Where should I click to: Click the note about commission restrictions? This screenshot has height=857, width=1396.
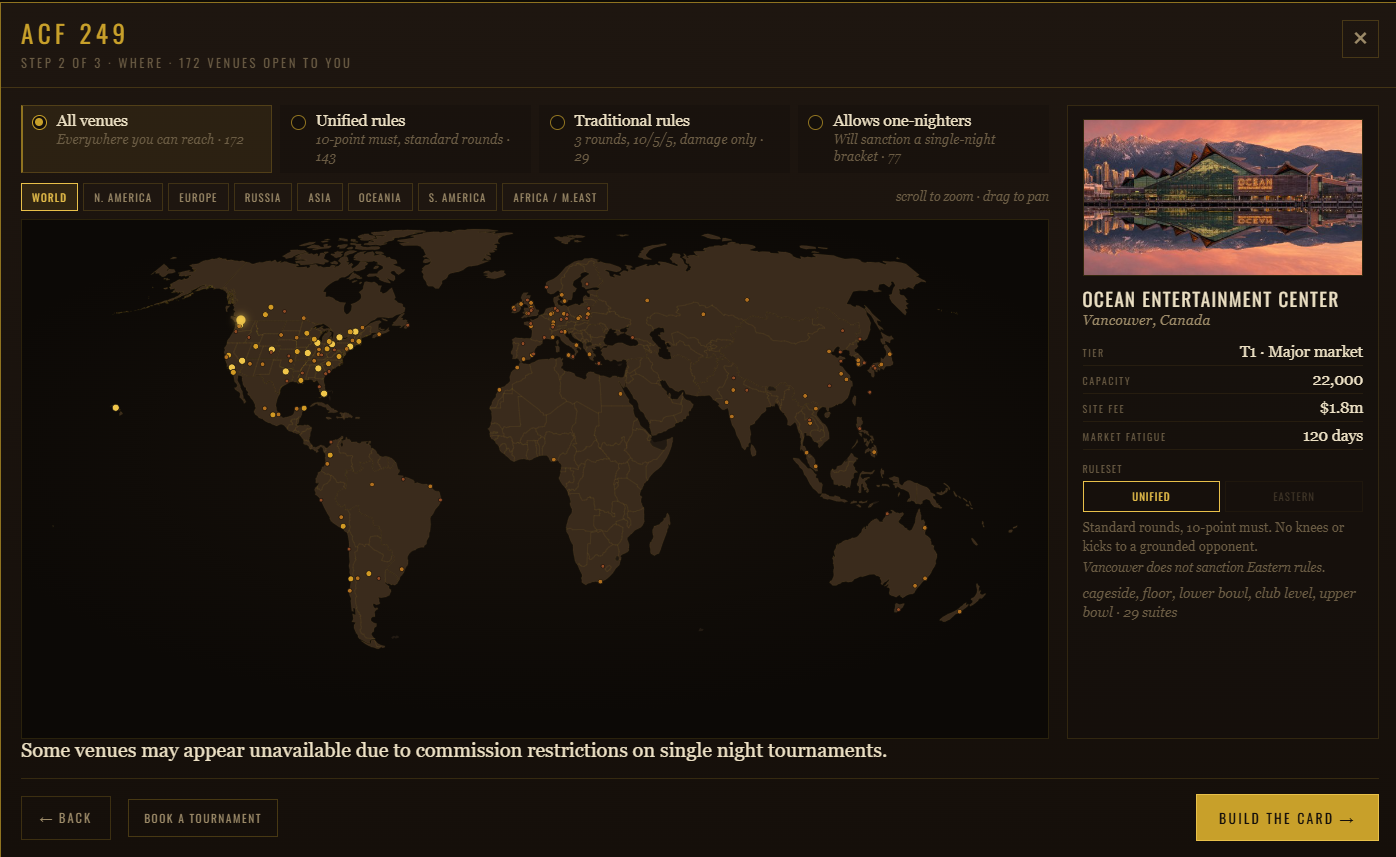(454, 750)
